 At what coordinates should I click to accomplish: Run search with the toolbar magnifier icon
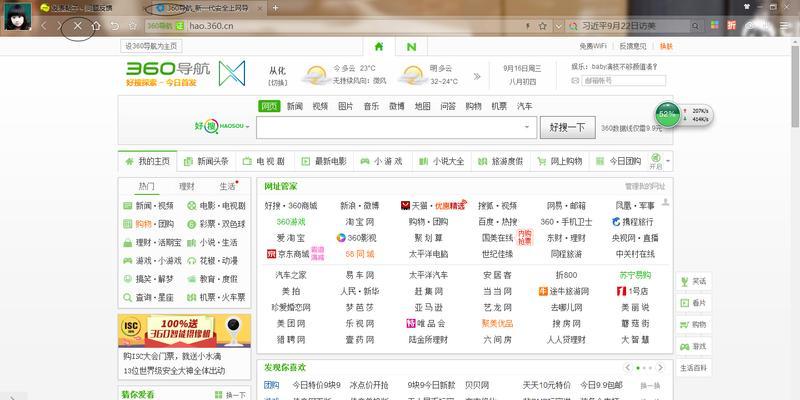(x=695, y=26)
